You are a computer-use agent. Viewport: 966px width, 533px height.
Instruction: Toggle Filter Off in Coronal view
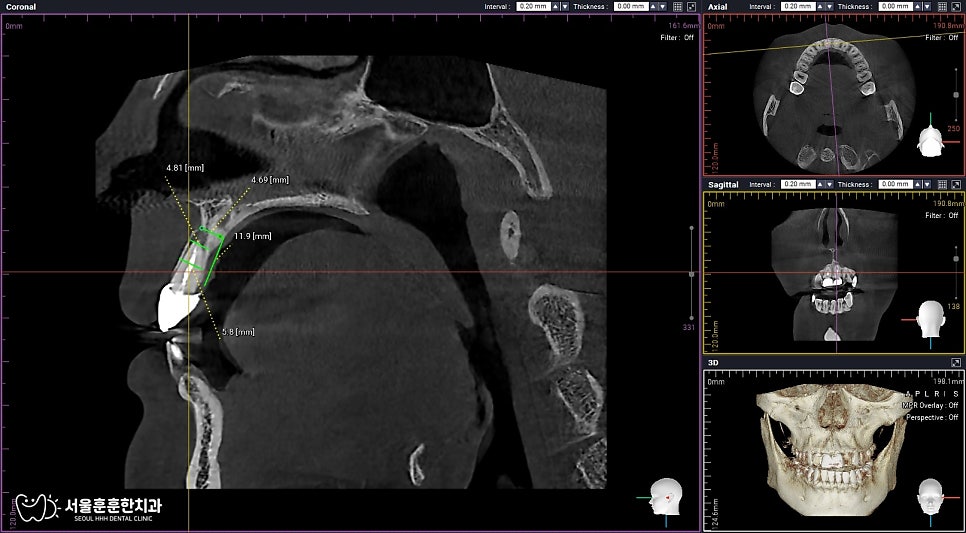pyautogui.click(x=676, y=38)
